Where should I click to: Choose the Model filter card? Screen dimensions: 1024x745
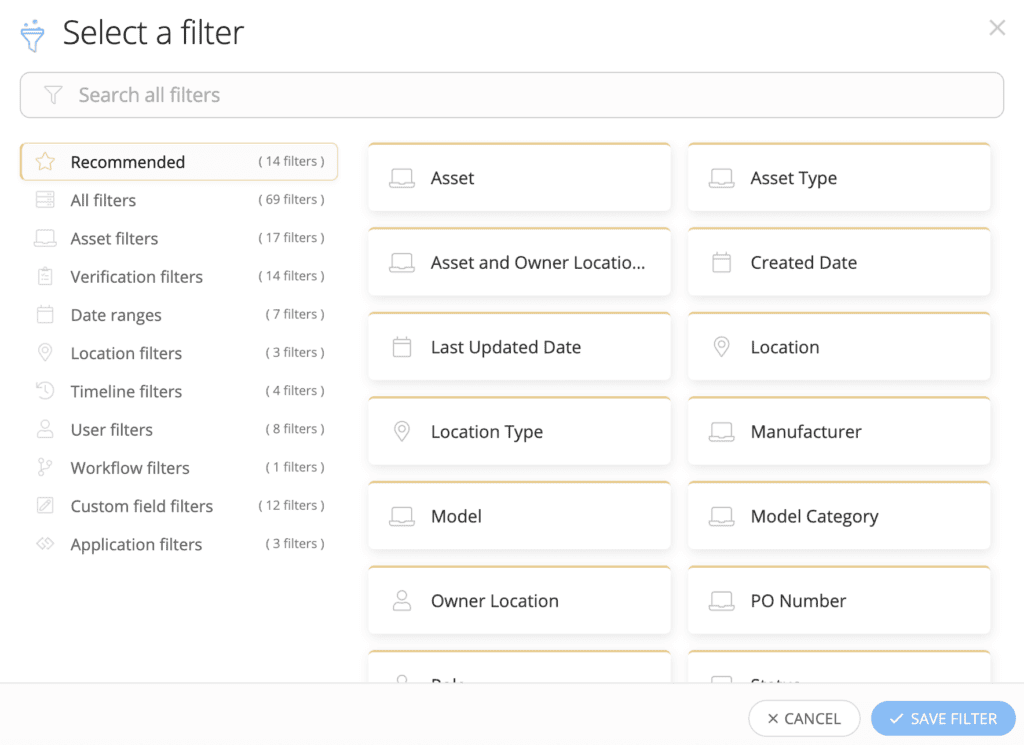click(x=519, y=515)
